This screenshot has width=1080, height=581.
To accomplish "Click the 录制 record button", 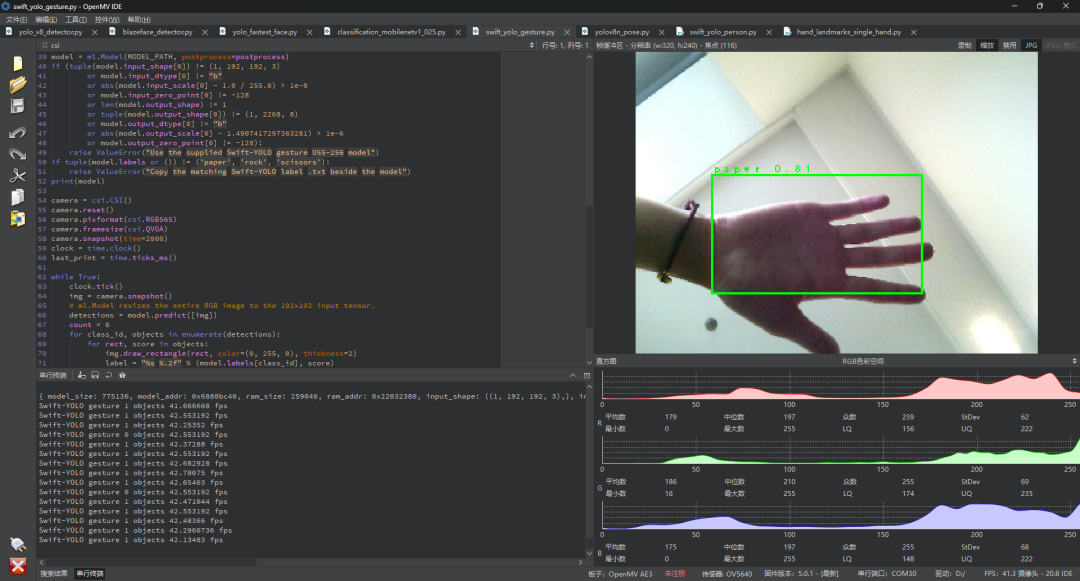I will pyautogui.click(x=964, y=45).
